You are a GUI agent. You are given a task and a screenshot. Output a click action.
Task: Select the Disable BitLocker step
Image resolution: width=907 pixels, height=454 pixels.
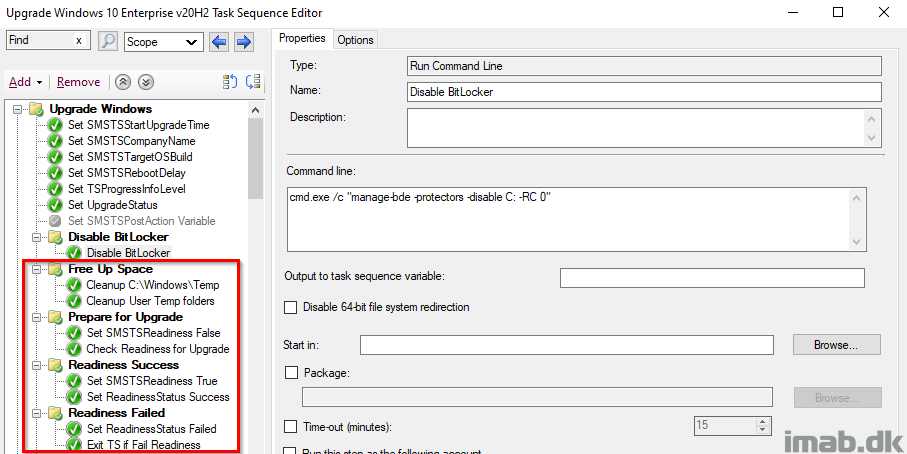[x=128, y=253]
